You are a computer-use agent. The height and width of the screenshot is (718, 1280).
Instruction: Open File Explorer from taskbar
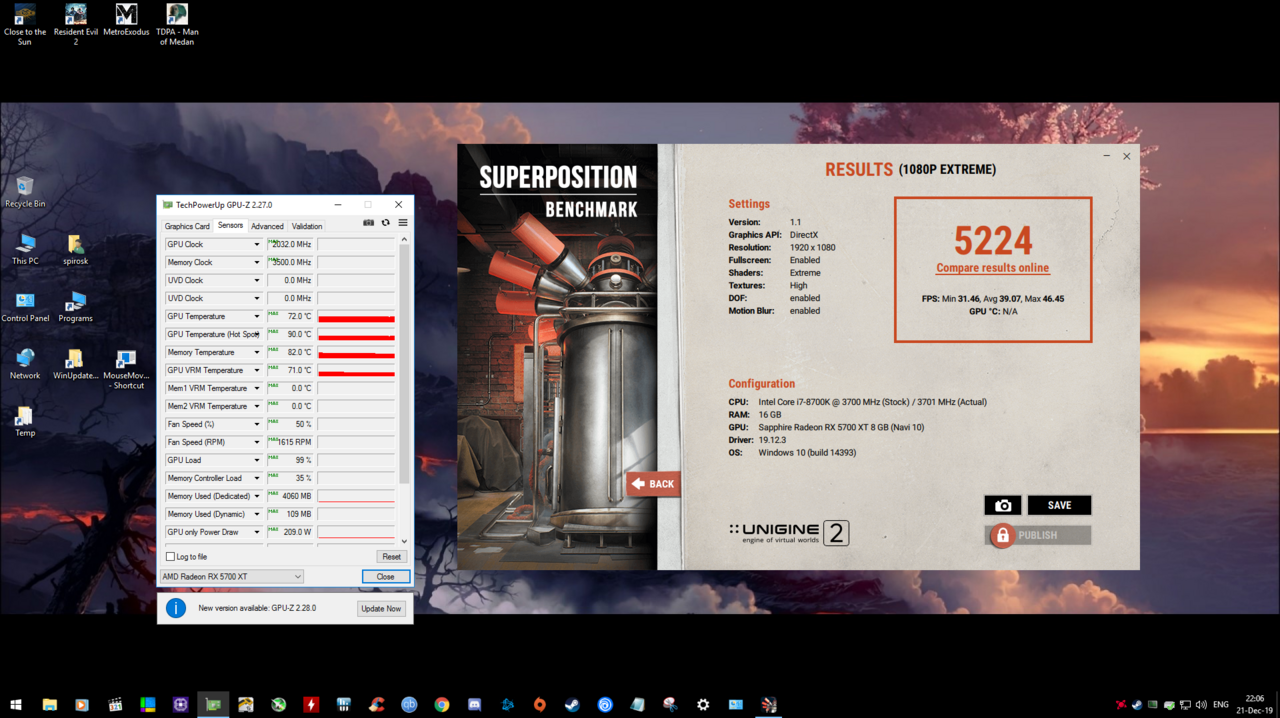49,704
